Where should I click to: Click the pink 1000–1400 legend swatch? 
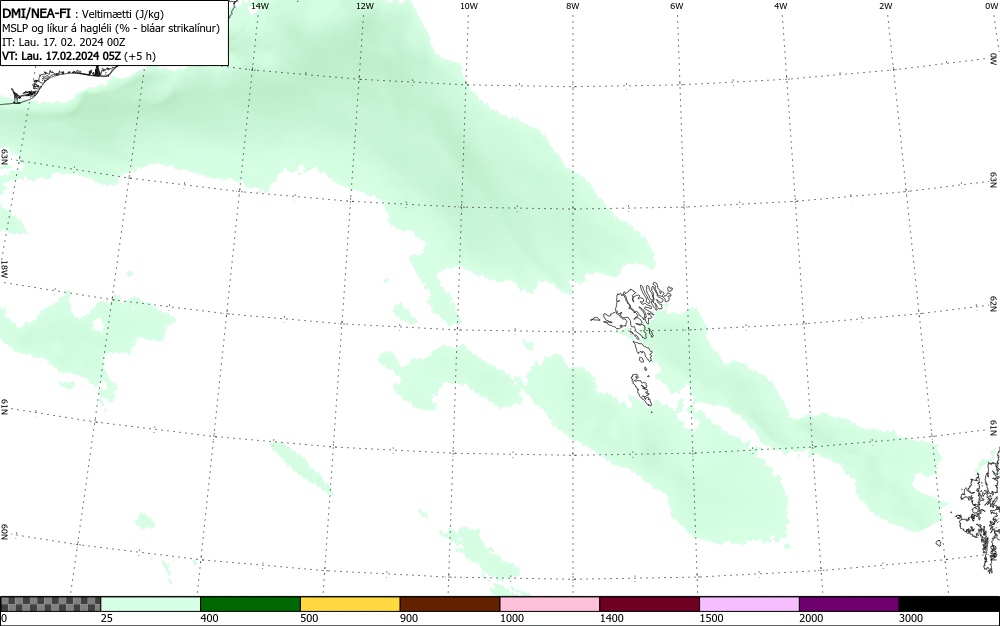(x=550, y=604)
